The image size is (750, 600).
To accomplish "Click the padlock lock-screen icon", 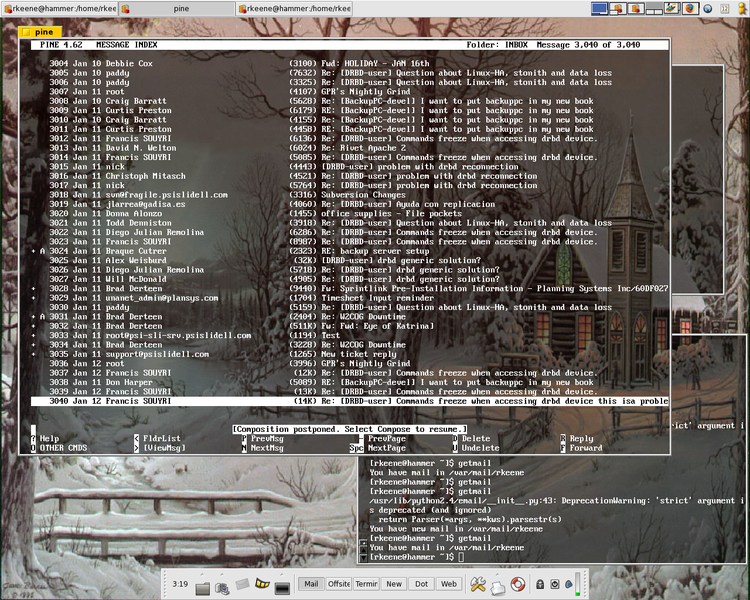I will [x=540, y=584].
